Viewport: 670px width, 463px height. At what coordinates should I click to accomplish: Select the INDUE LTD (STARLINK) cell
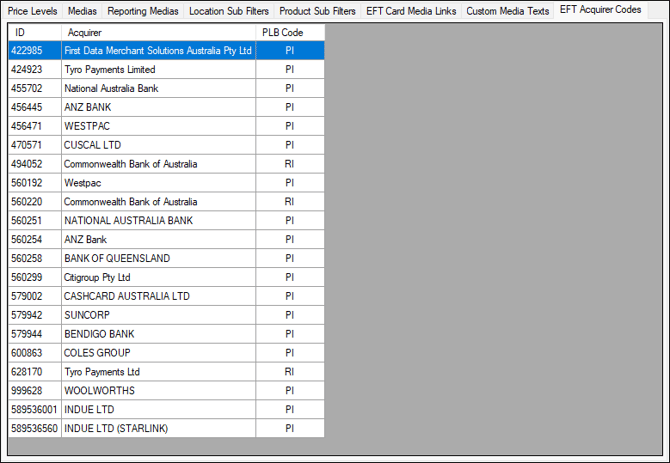[x=159, y=428]
